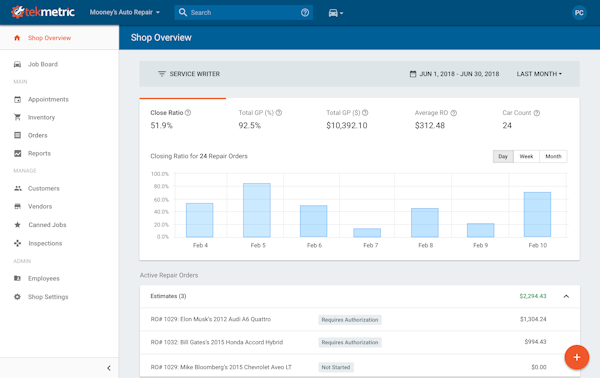Image resolution: width=600 pixels, height=378 pixels.
Task: Click Close Ratio help icon
Action: tap(188, 113)
